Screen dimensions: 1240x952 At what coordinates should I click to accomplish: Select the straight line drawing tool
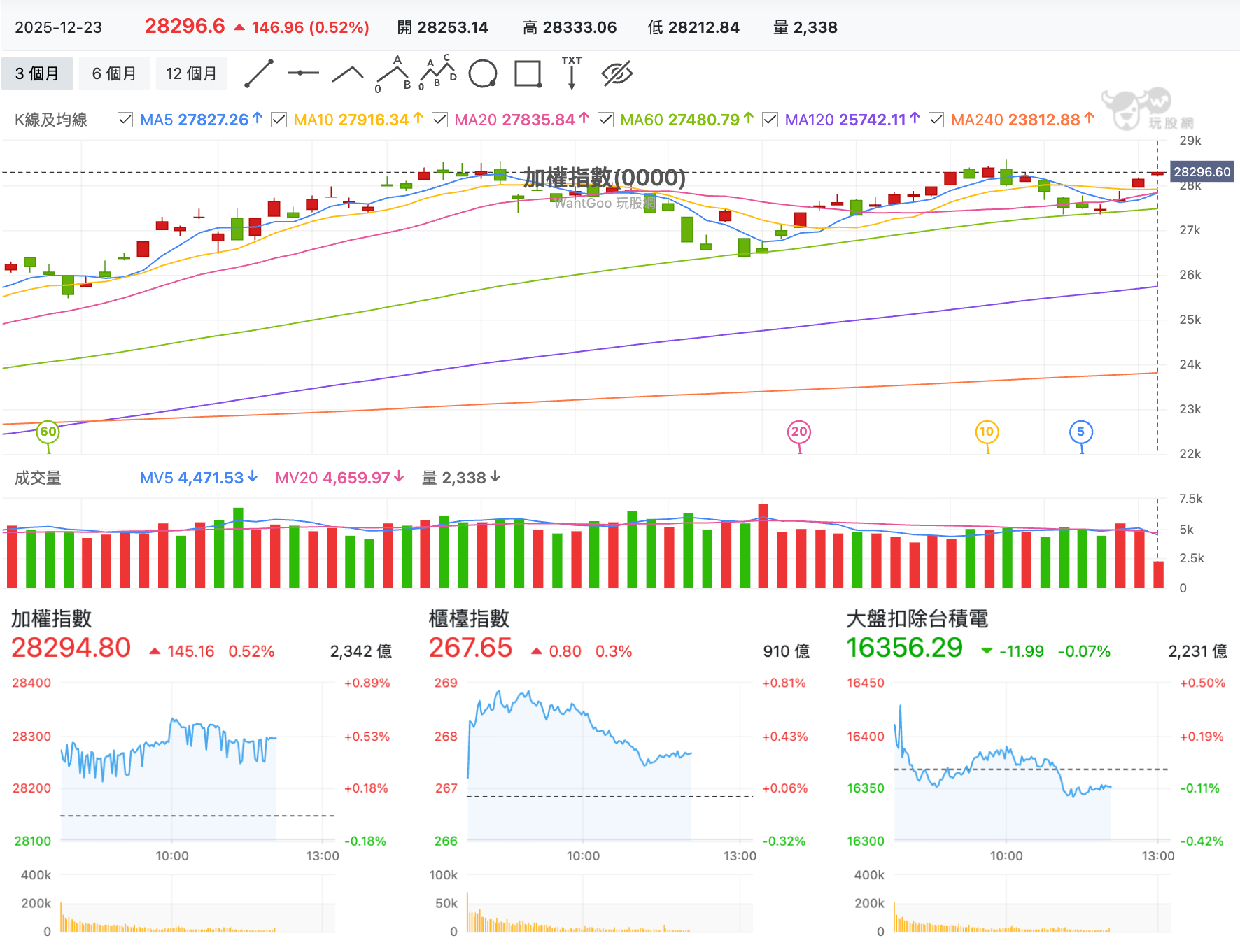coord(258,73)
